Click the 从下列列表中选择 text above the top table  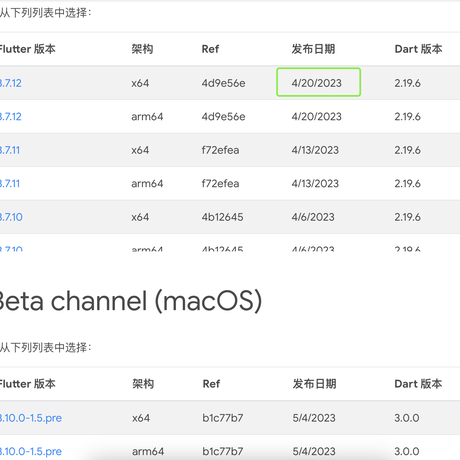click(46, 13)
